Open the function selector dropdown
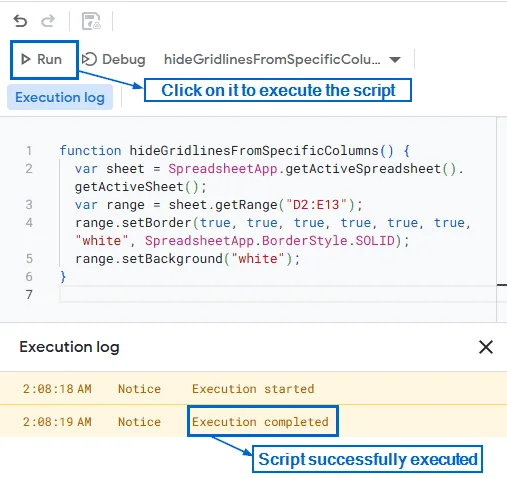 [282, 59]
